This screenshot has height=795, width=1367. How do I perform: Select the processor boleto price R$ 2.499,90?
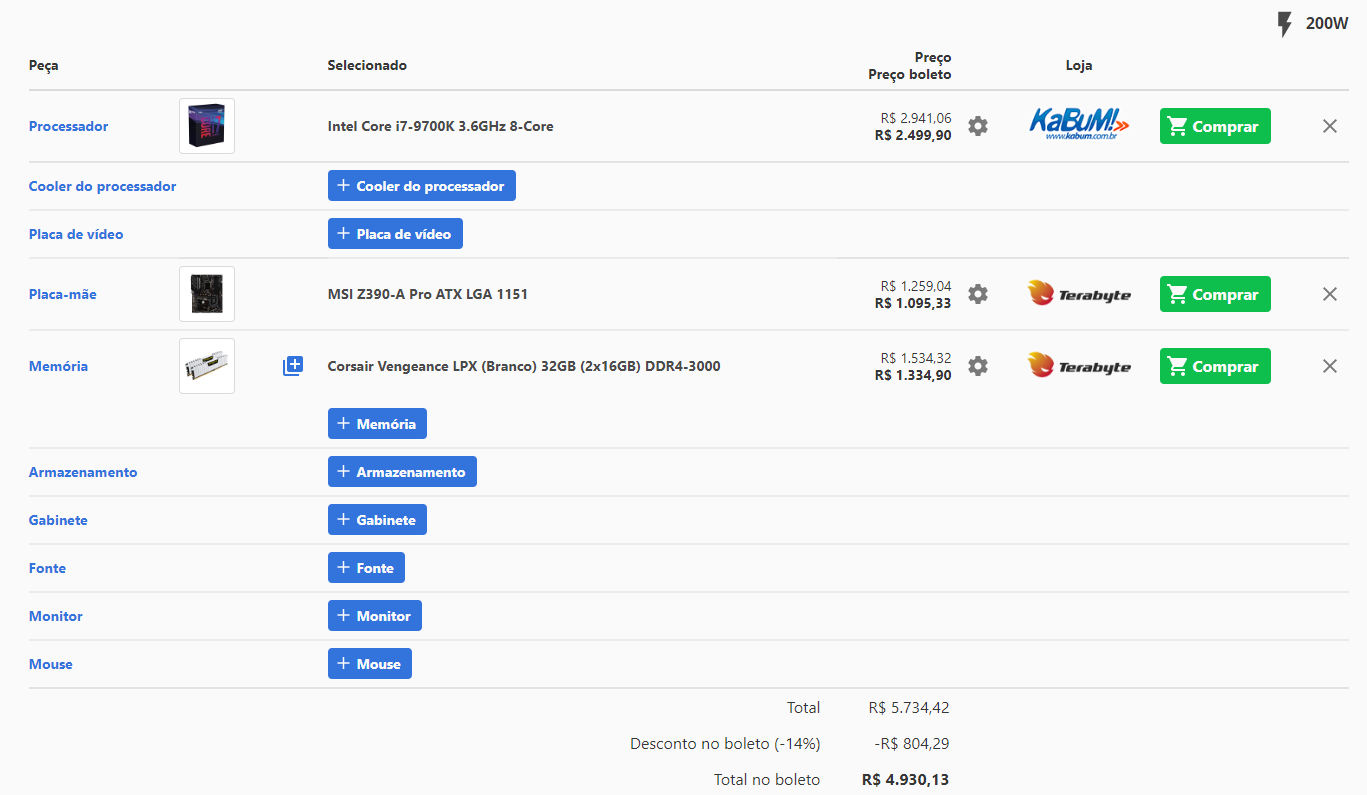coord(913,135)
